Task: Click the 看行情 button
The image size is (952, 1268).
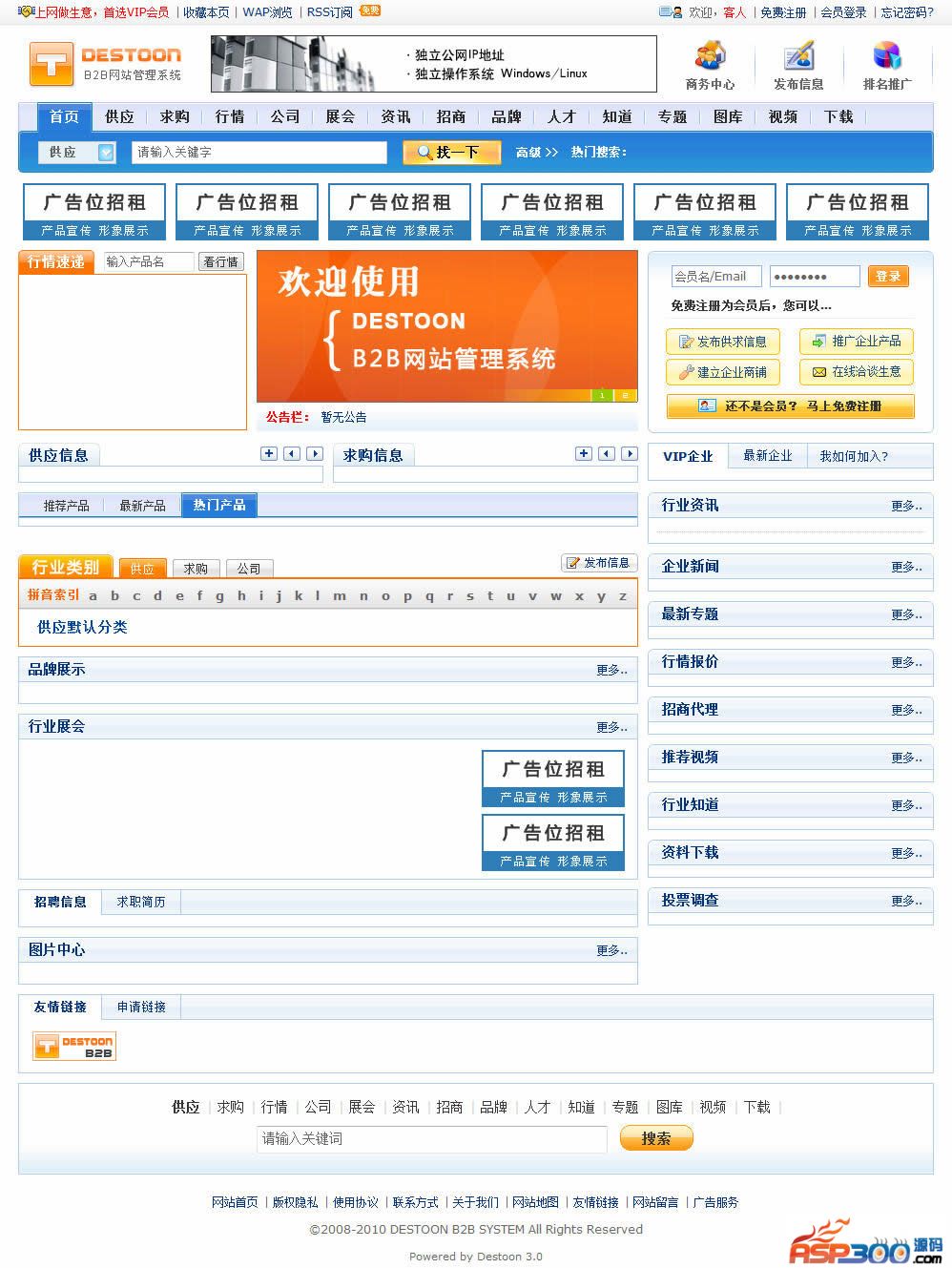Action: pyautogui.click(x=221, y=261)
